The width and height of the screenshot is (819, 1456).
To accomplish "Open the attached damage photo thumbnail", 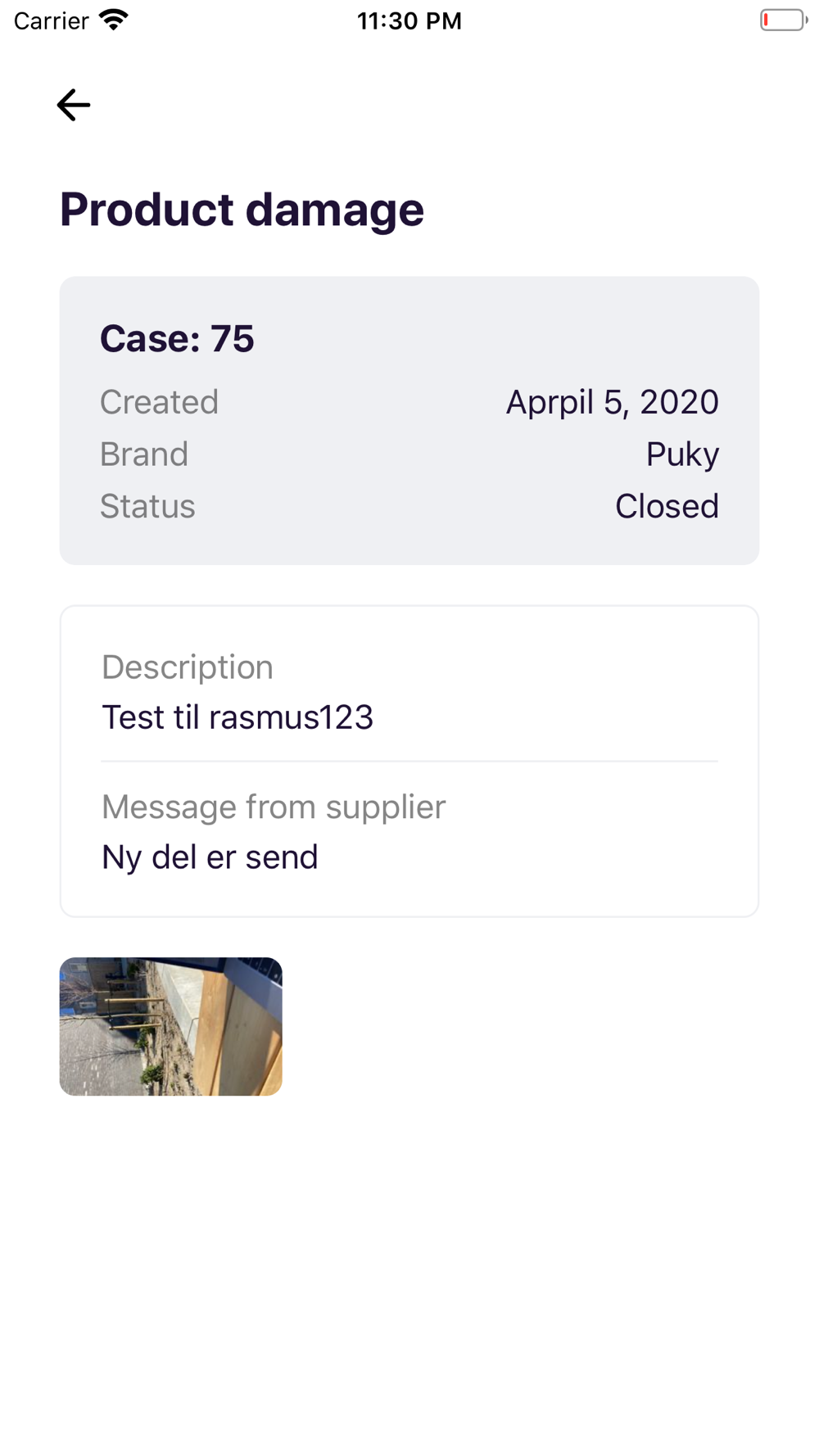I will [x=170, y=1026].
